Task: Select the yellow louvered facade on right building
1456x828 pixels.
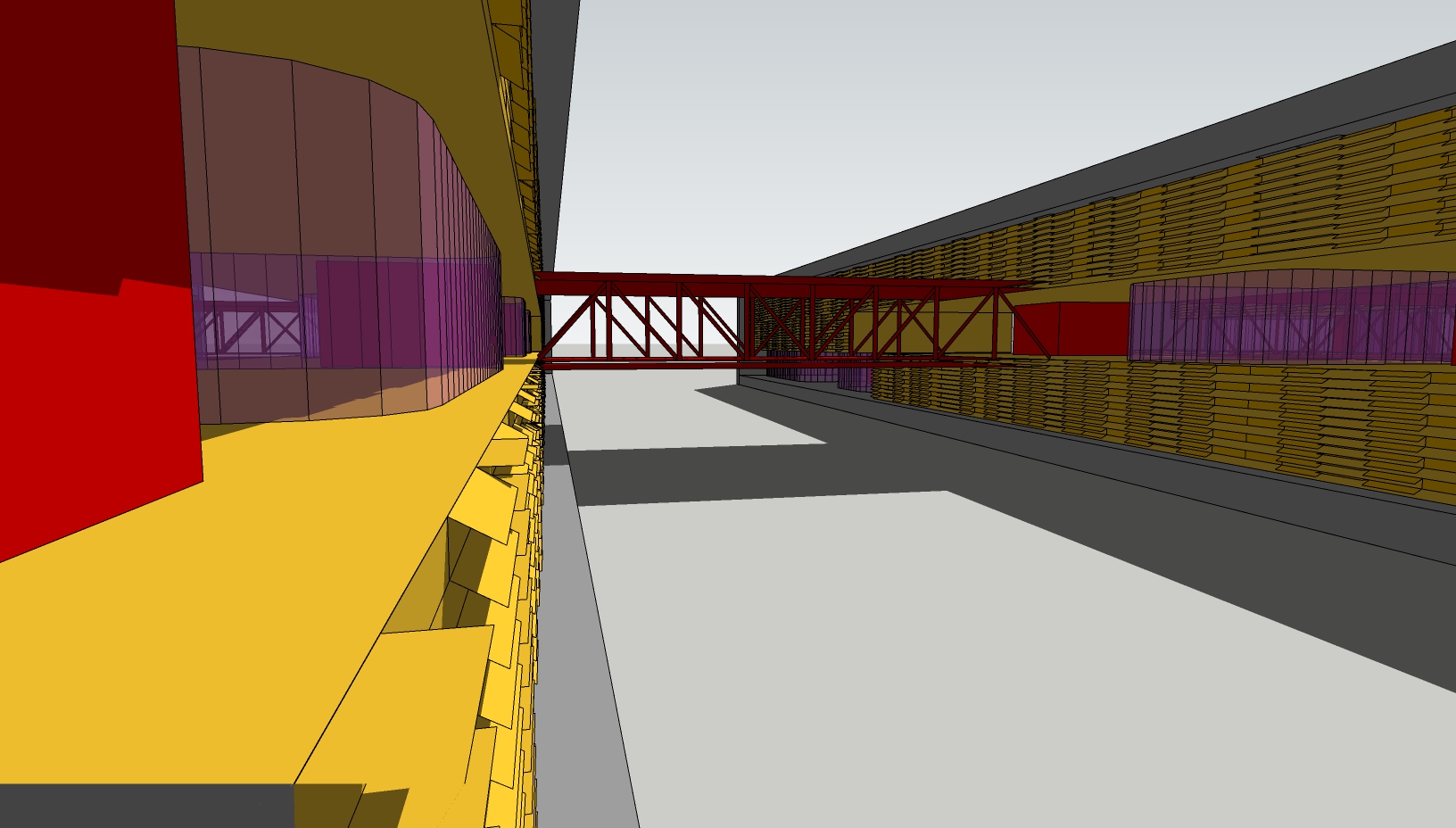Action: [1160, 419]
